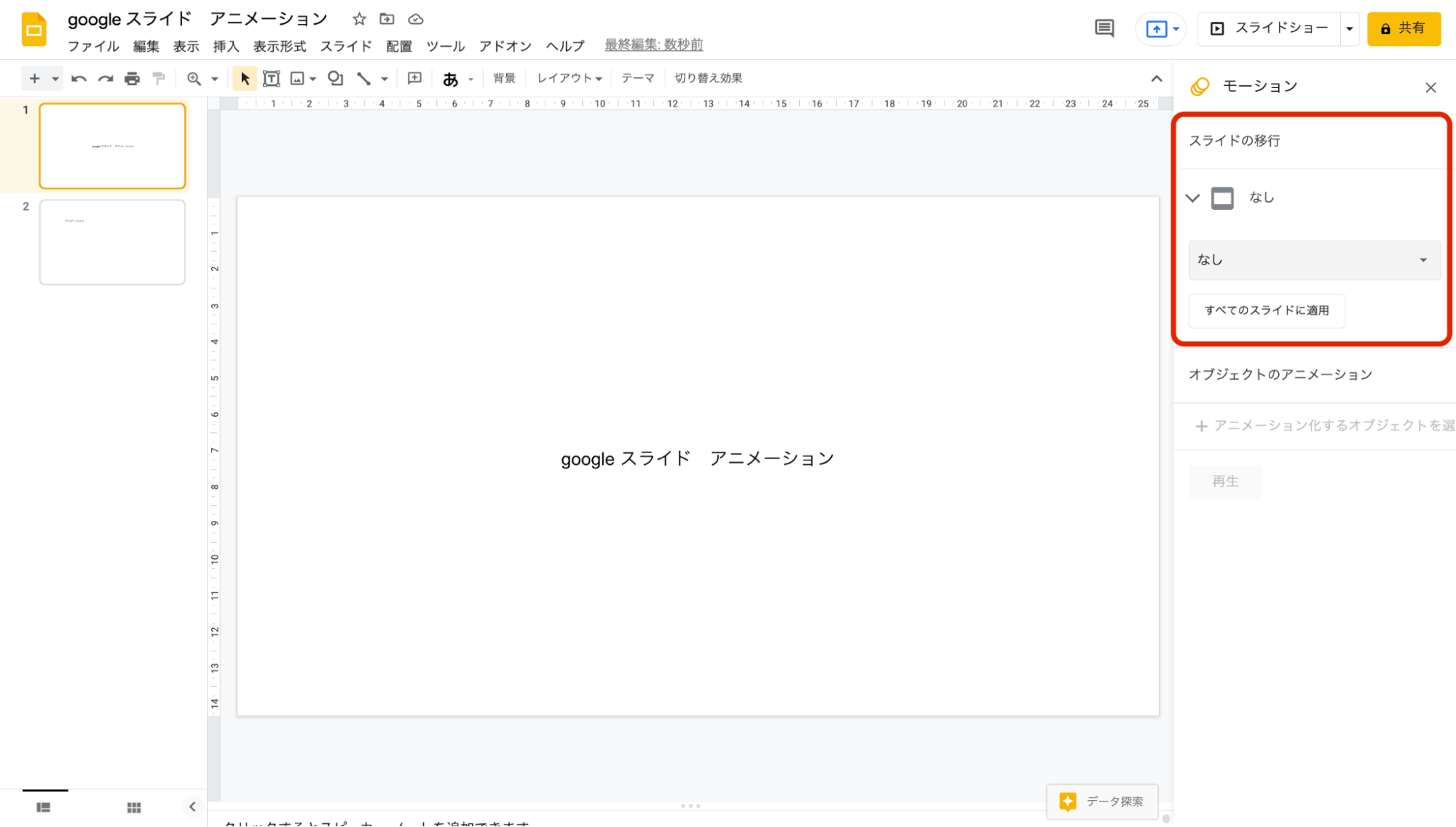Open the あ input tools button

click(x=451, y=79)
